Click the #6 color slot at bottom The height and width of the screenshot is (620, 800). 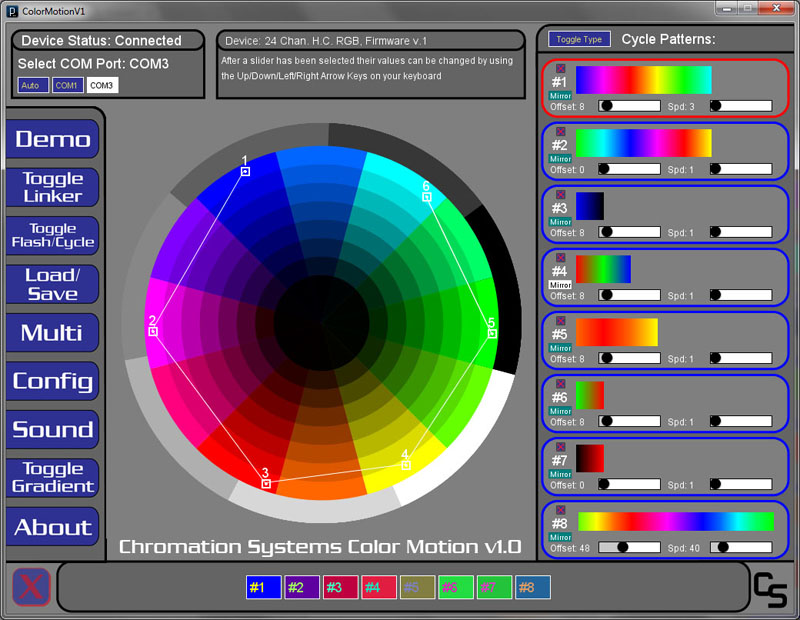click(456, 587)
